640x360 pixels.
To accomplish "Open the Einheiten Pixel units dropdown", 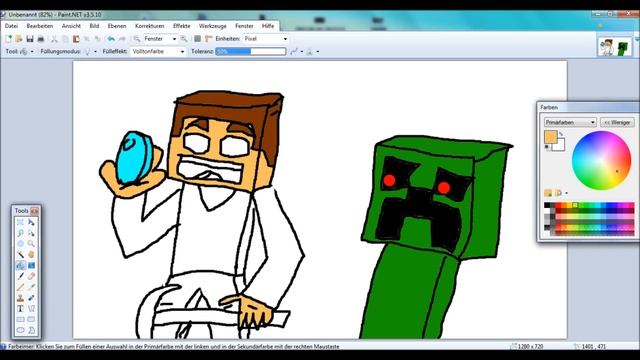I will coord(285,39).
